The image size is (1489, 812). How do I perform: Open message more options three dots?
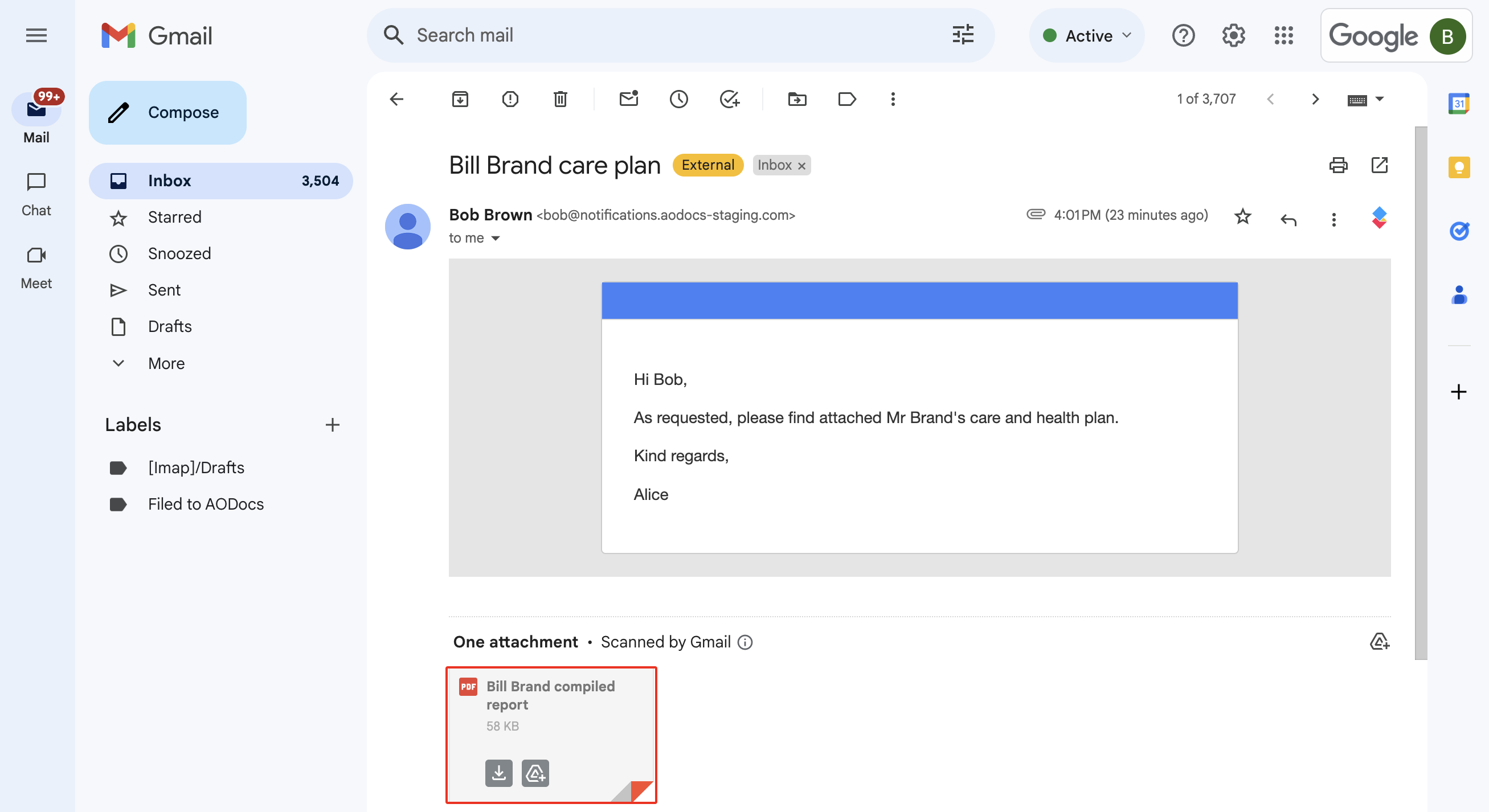pos(1333,219)
